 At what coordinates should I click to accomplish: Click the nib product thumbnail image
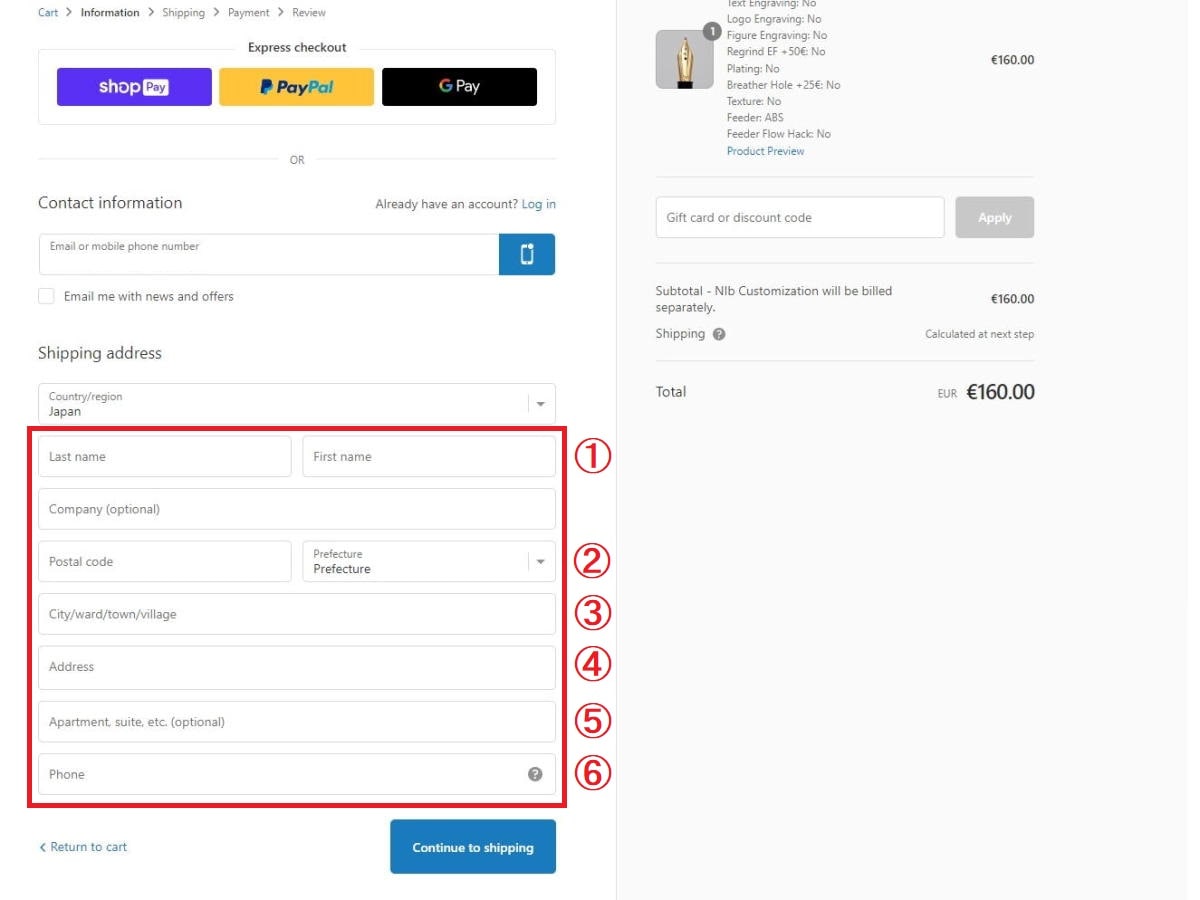click(x=684, y=60)
